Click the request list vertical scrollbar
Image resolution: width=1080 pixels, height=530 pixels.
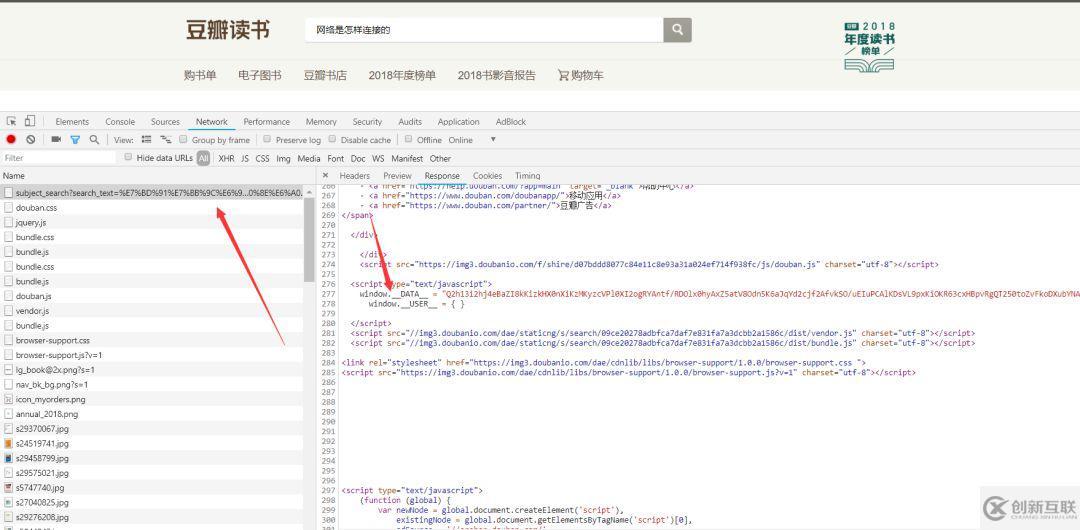(x=309, y=241)
